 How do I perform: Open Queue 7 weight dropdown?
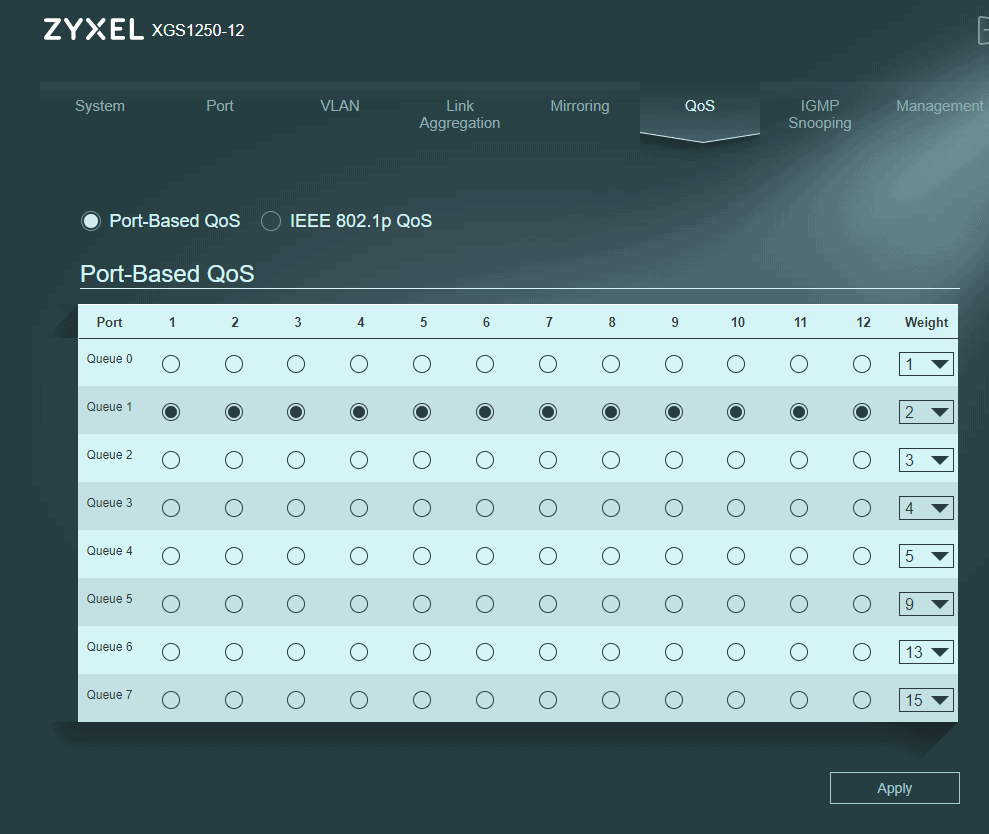pos(926,700)
